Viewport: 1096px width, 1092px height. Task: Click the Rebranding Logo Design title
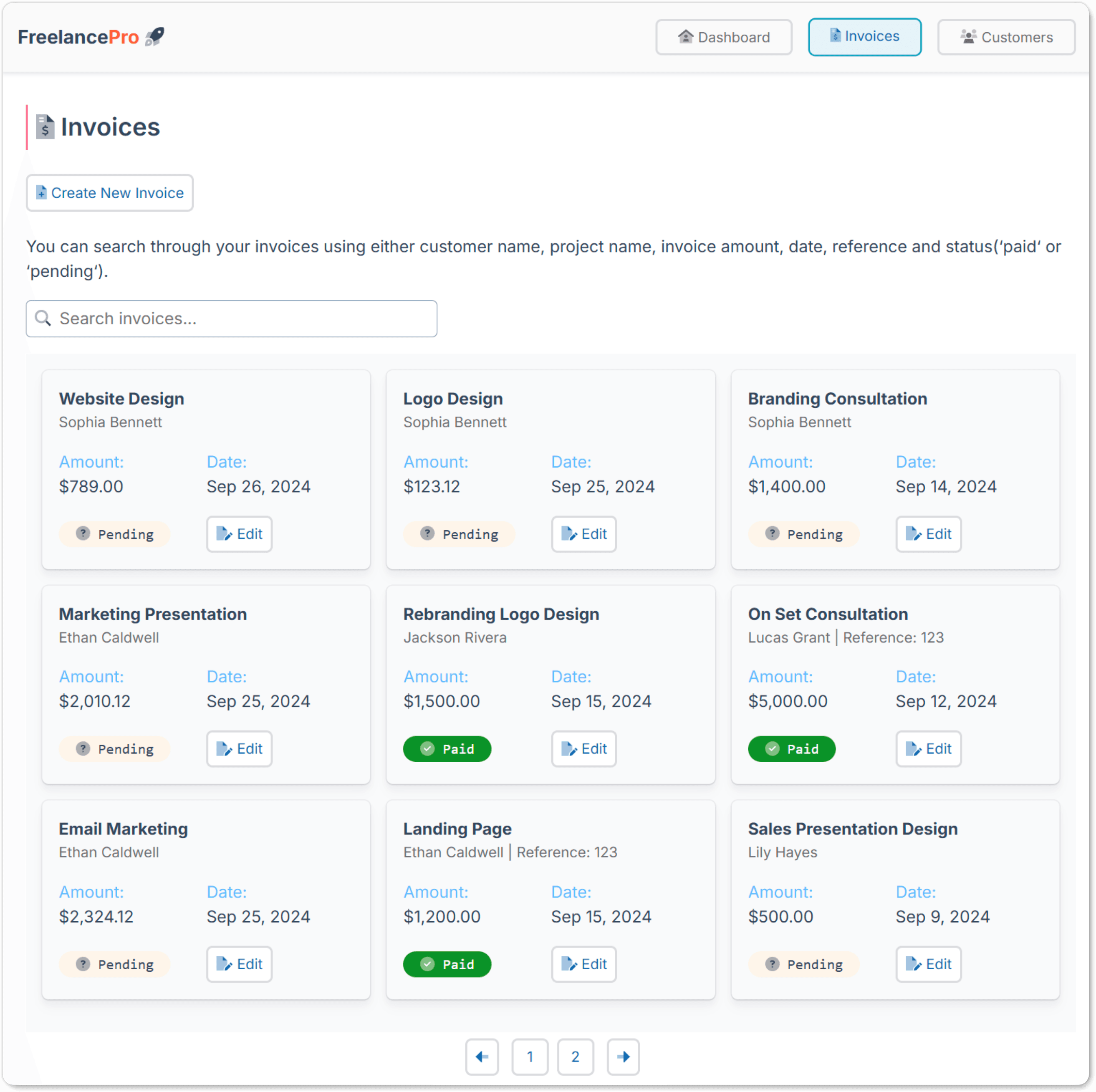click(501, 614)
